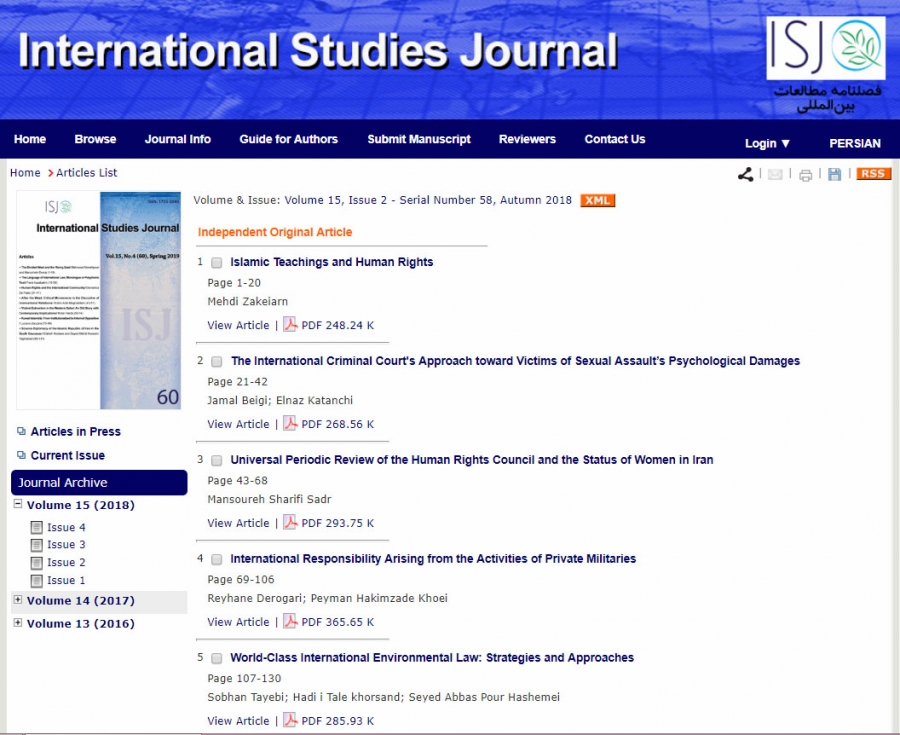Viewport: 900px width, 735px height.
Task: Go to Submit Manuscript in navigation bar
Action: pyautogui.click(x=418, y=139)
